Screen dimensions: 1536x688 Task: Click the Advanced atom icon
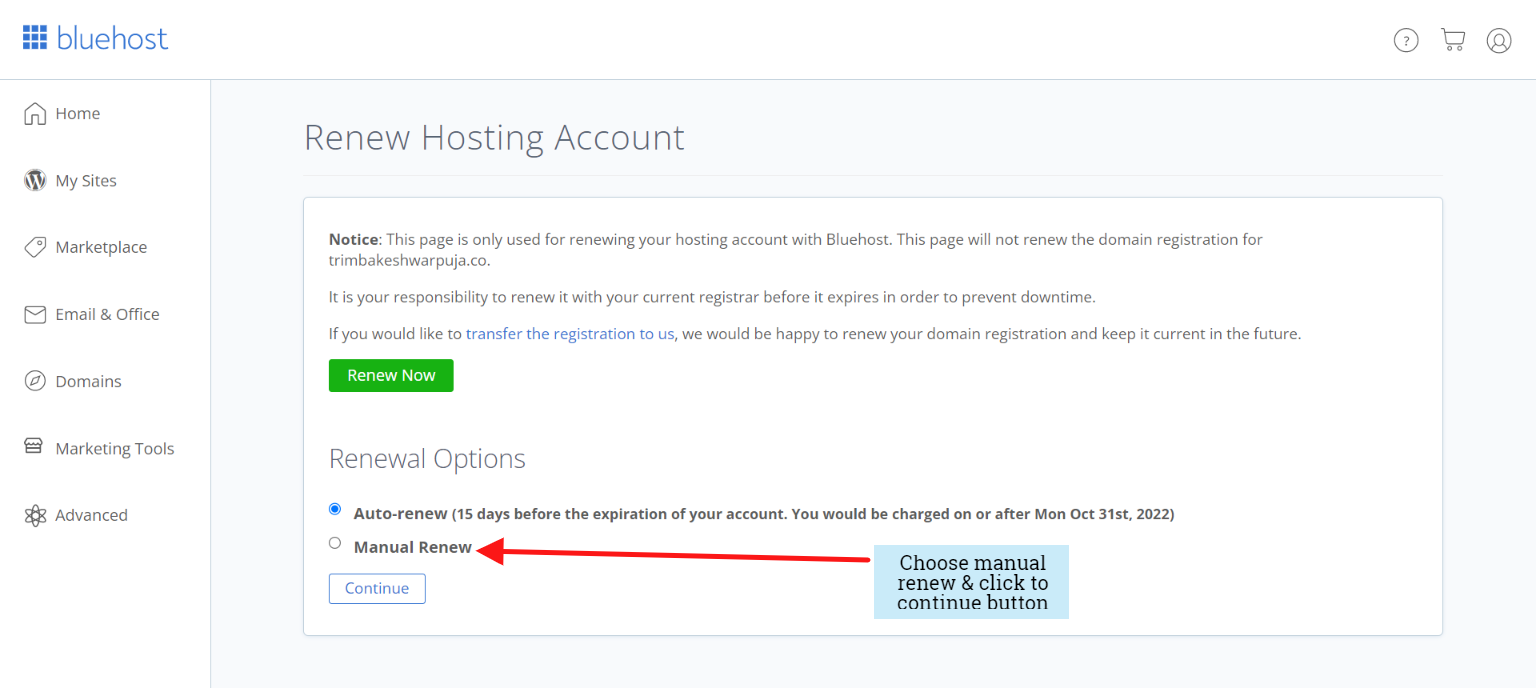35,515
